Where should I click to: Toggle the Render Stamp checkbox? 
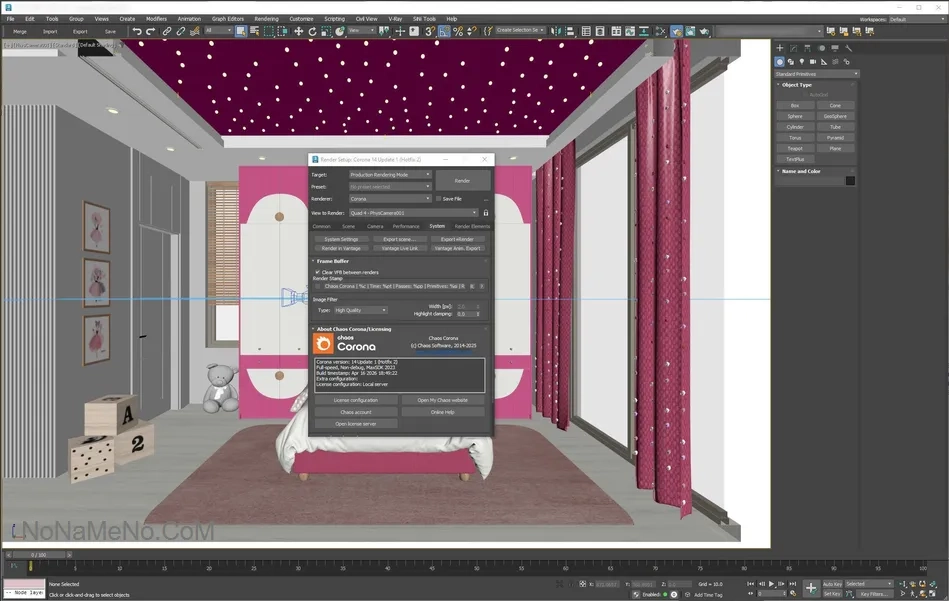pos(317,286)
